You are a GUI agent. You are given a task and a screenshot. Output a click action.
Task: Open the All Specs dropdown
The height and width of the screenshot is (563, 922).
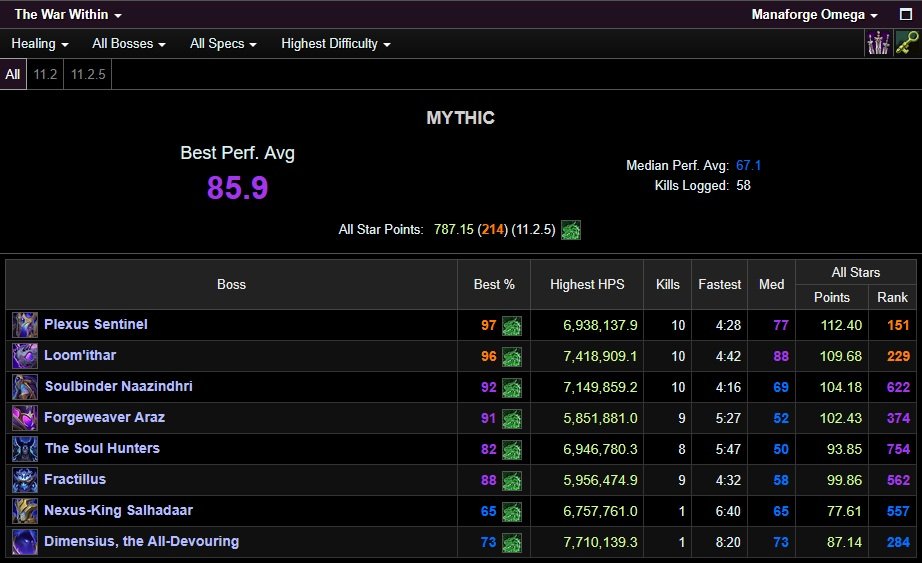[223, 44]
